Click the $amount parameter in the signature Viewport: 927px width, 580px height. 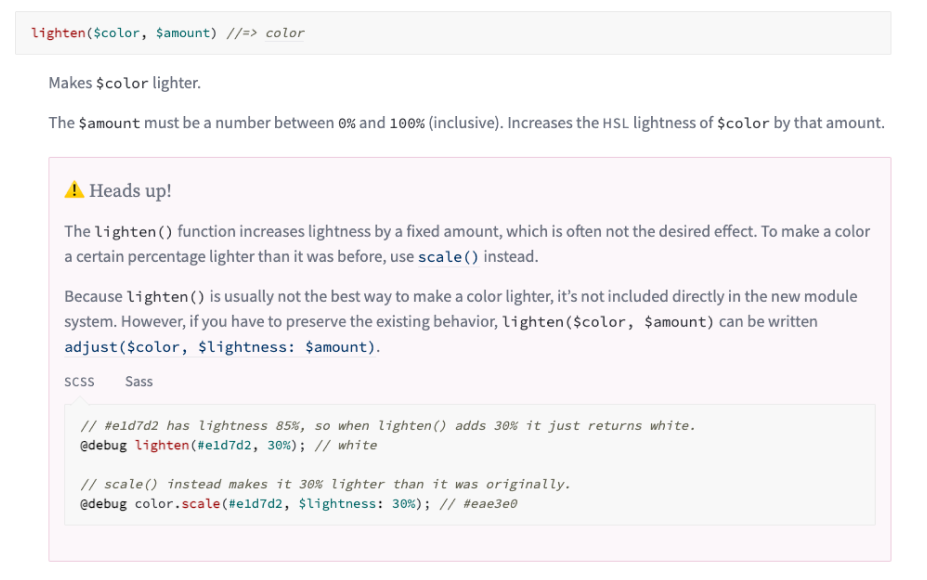tap(183, 33)
